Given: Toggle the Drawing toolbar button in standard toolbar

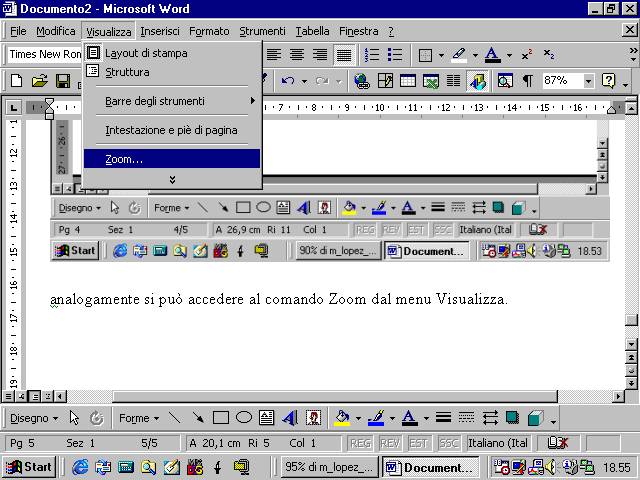Looking at the screenshot, I should 477,81.
